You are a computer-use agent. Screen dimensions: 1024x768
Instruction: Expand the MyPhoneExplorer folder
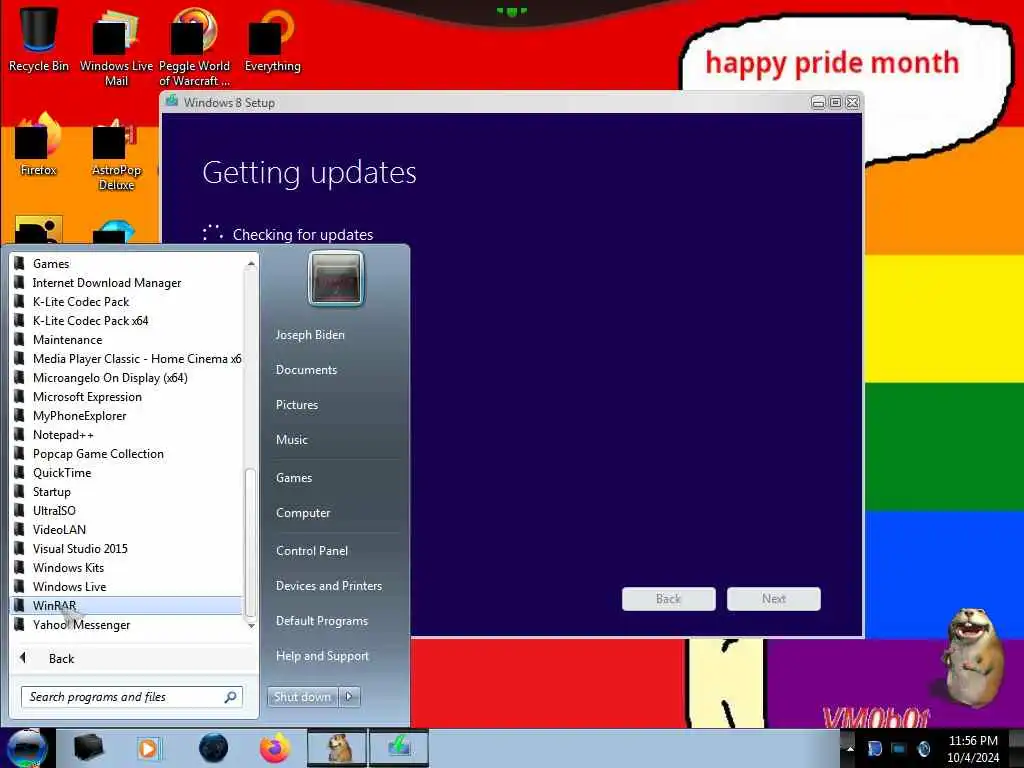pyautogui.click(x=127, y=415)
